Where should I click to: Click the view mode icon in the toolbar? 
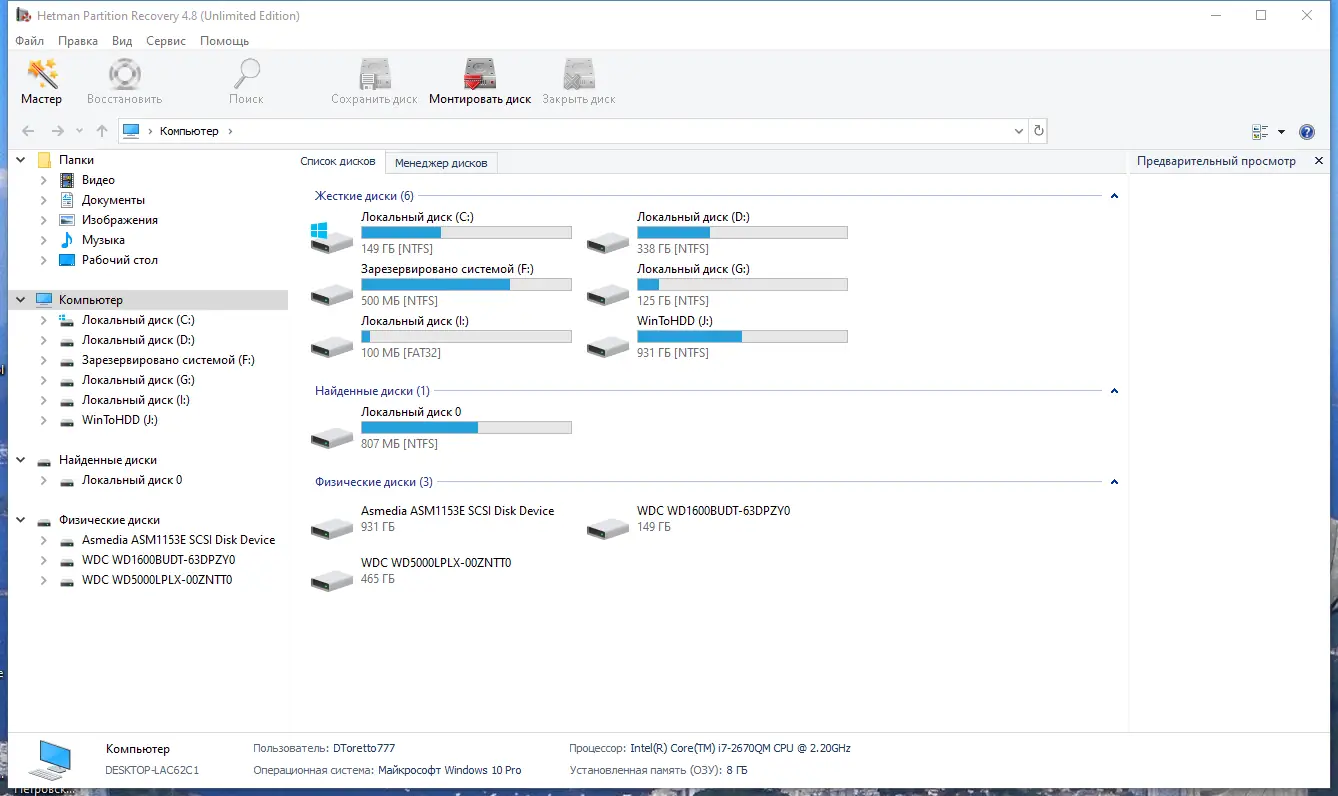pos(1260,132)
